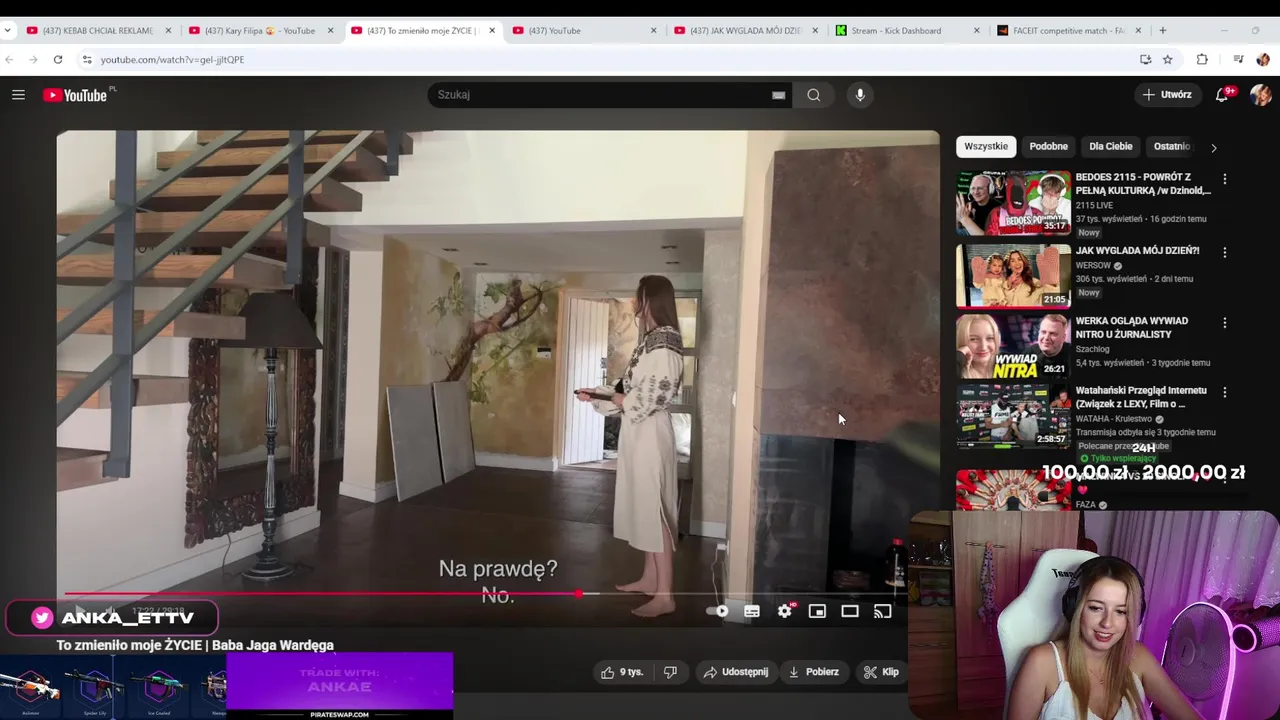Open options for WERKA OGLĄDA WYWIAD video
1280x720 pixels.
coord(1225,323)
